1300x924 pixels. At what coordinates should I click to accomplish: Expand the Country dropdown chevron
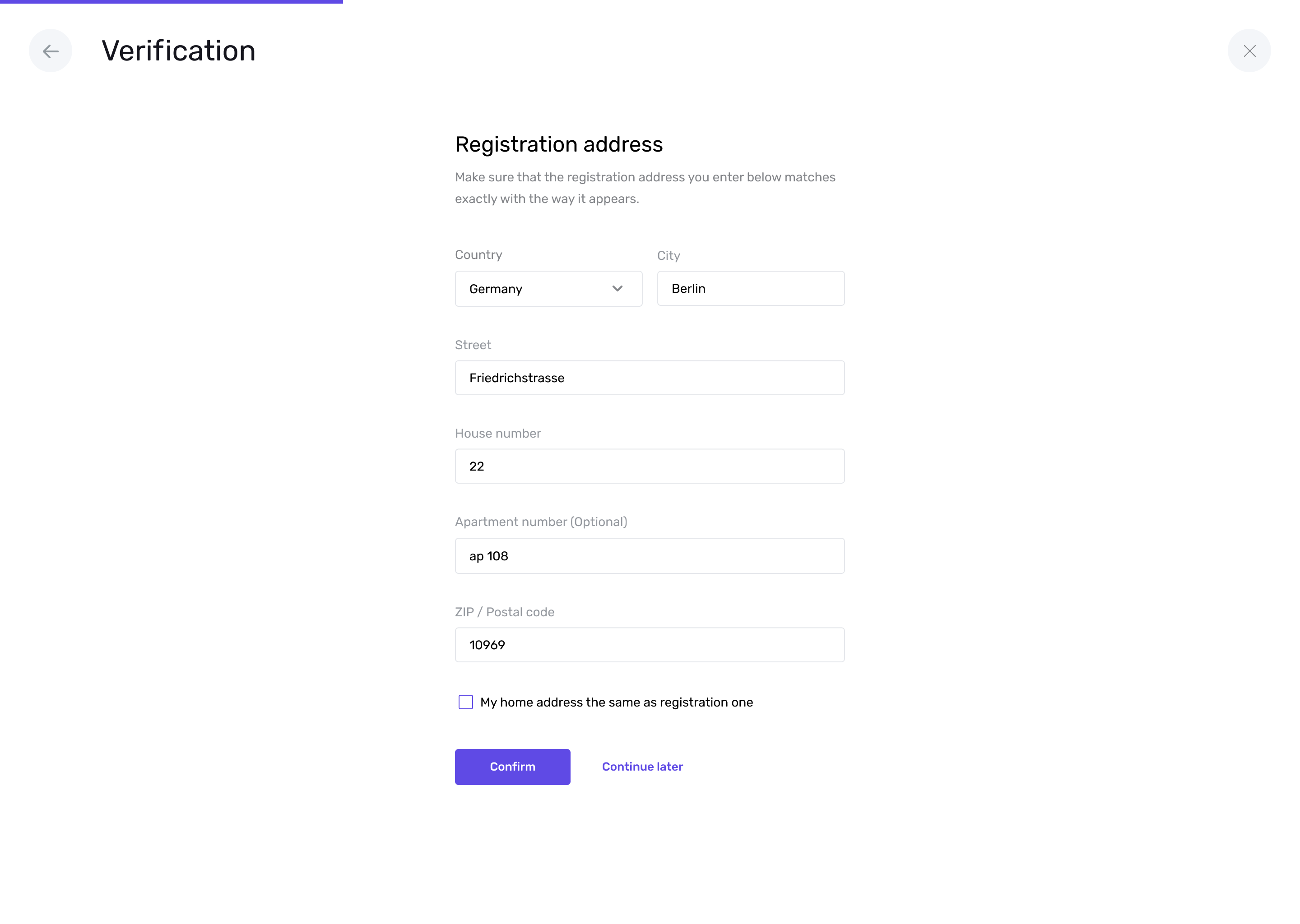click(x=617, y=288)
